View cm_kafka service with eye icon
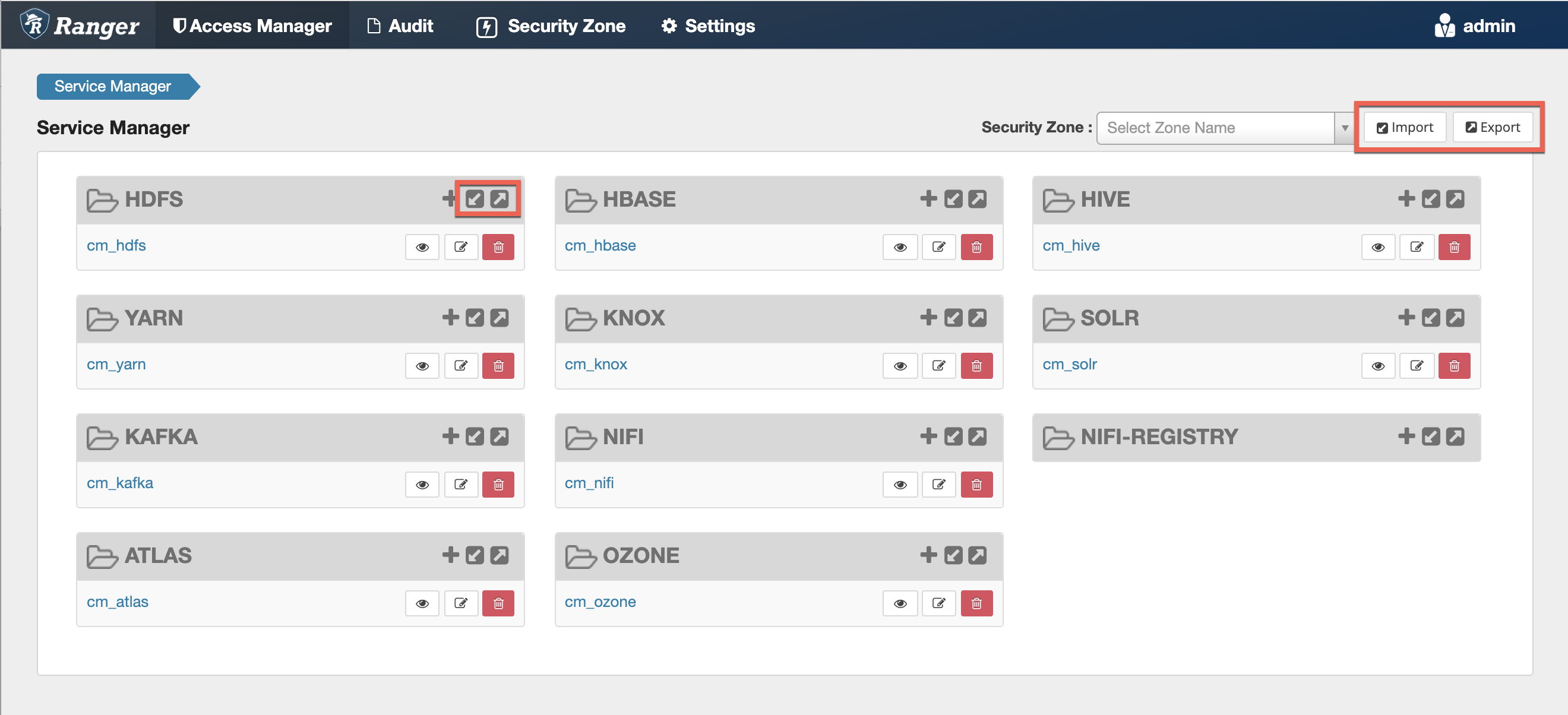The width and height of the screenshot is (1568, 715). (422, 485)
